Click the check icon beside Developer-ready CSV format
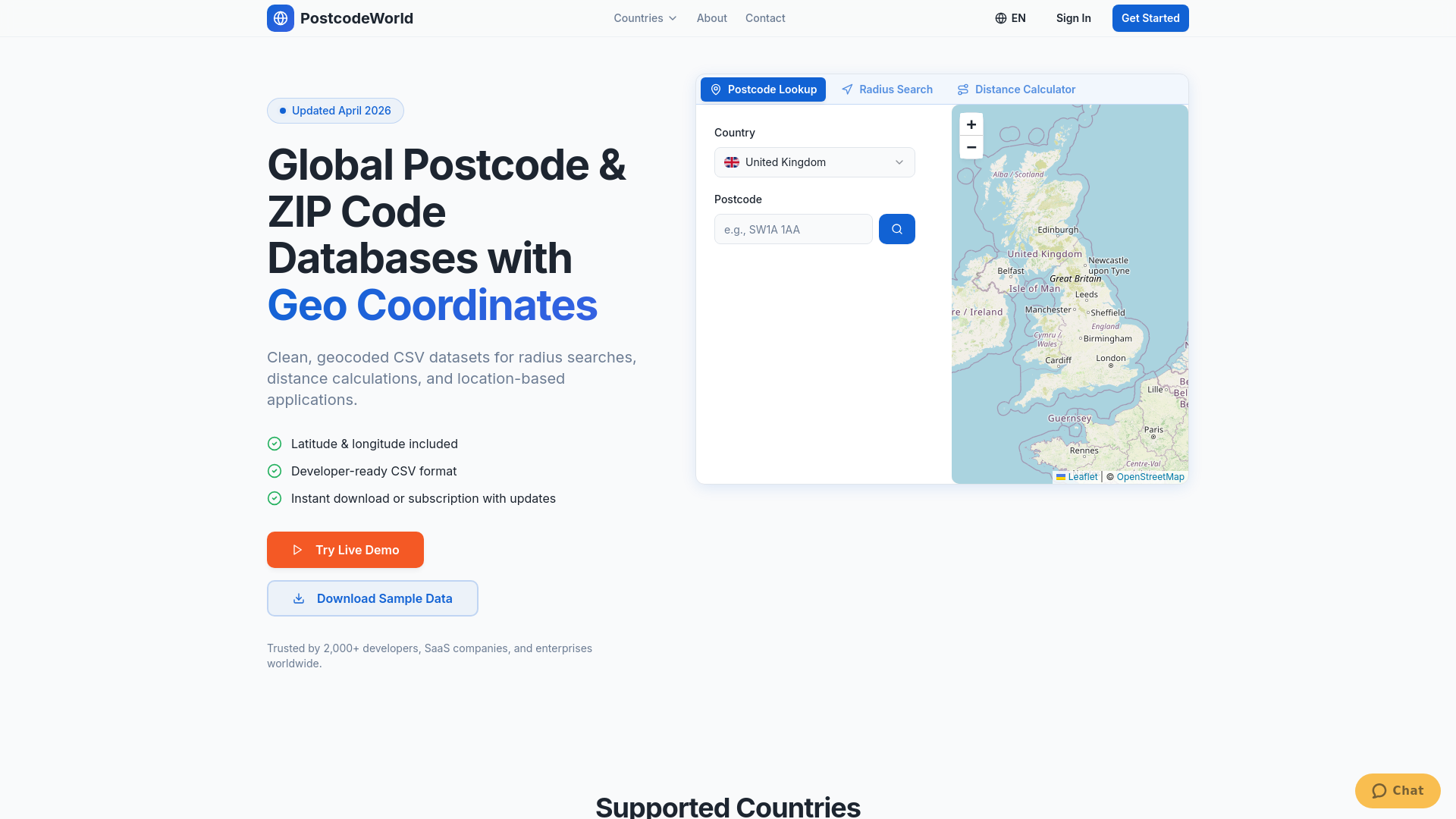Screen dimensions: 1456x819 coord(275,471)
